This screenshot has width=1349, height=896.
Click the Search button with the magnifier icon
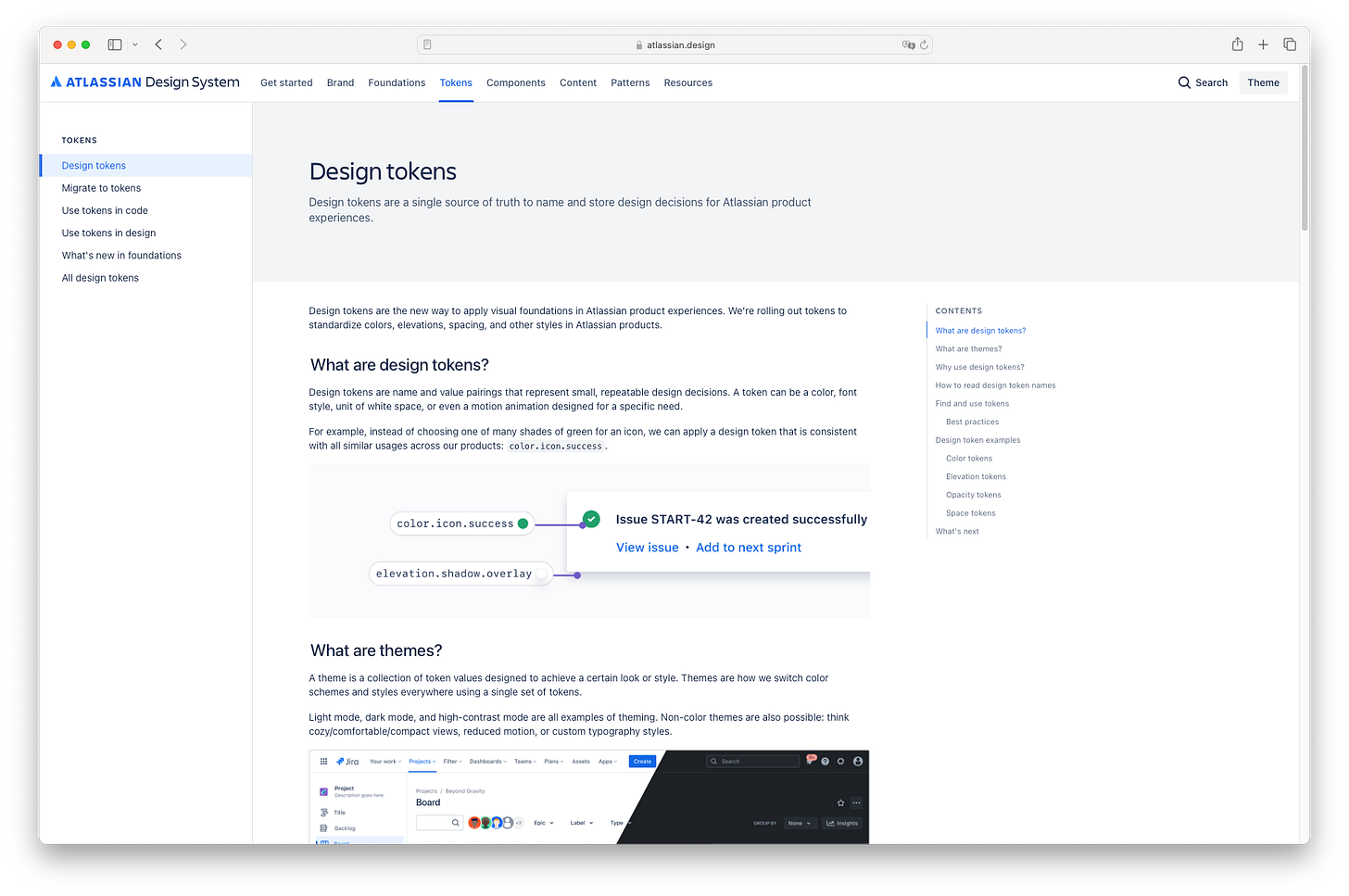pos(1203,82)
